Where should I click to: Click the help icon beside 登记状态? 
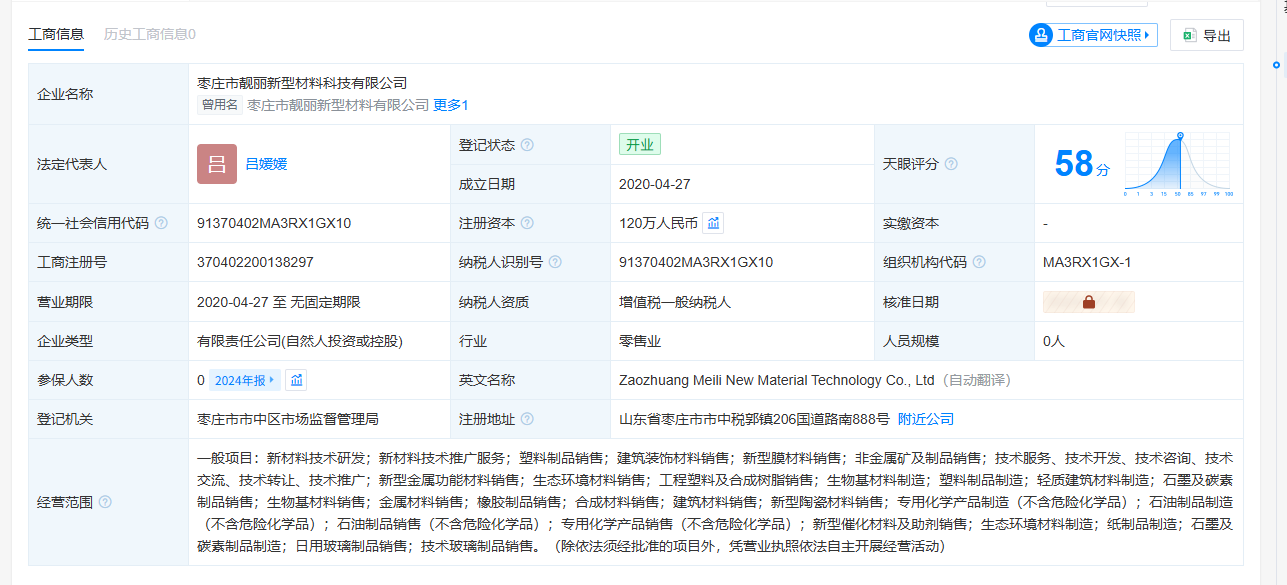(527, 145)
